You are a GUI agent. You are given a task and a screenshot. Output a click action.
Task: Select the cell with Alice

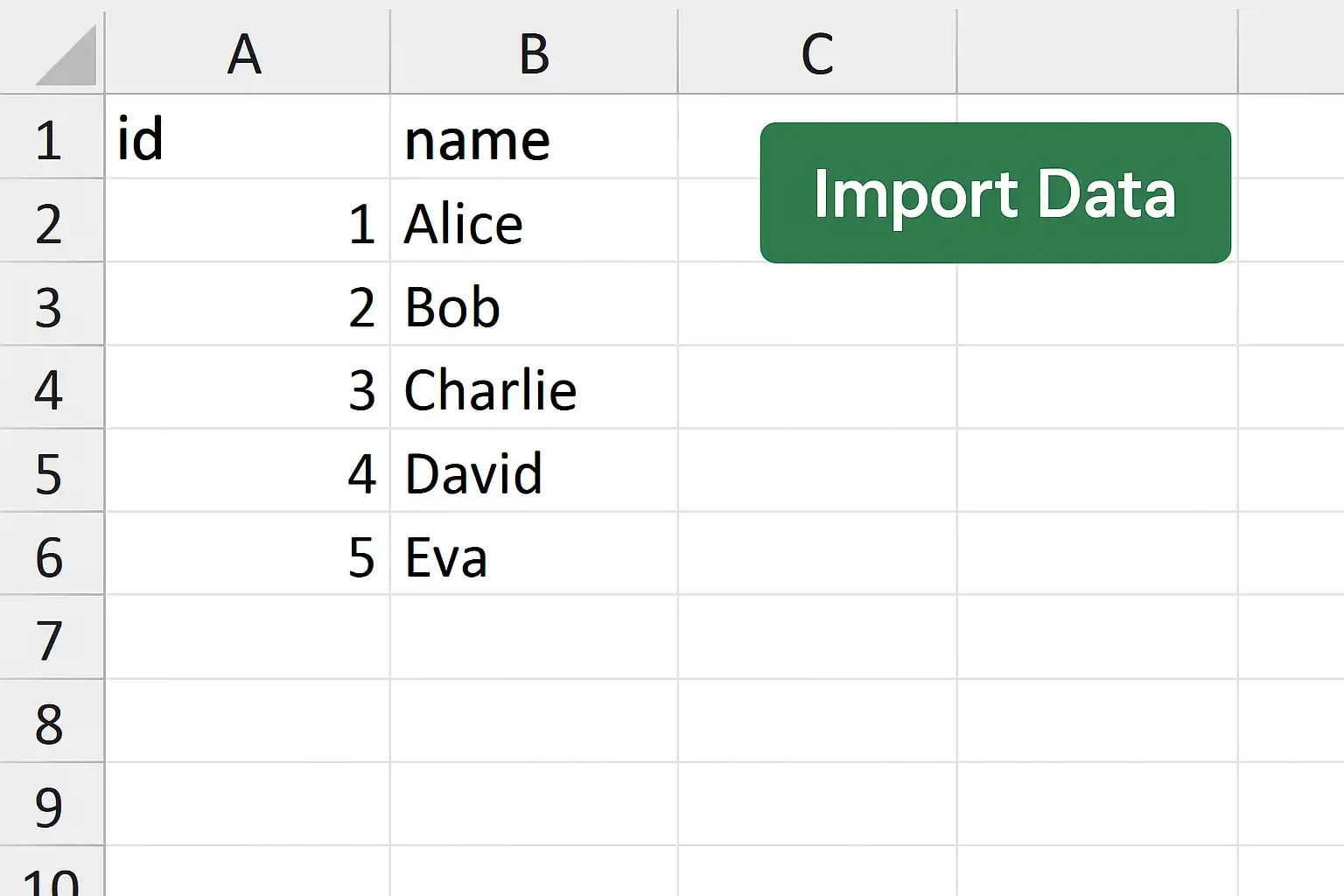[x=534, y=220]
